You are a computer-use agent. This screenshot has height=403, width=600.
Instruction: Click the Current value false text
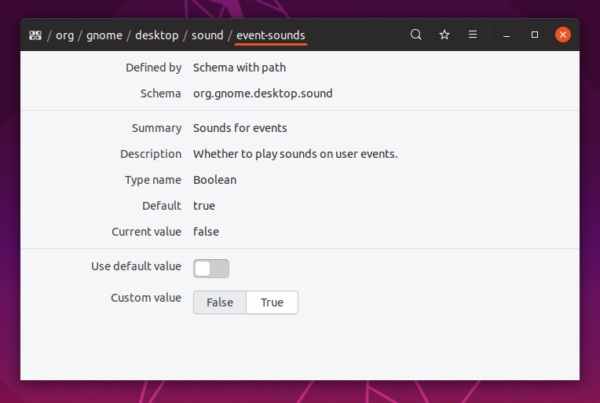(206, 232)
